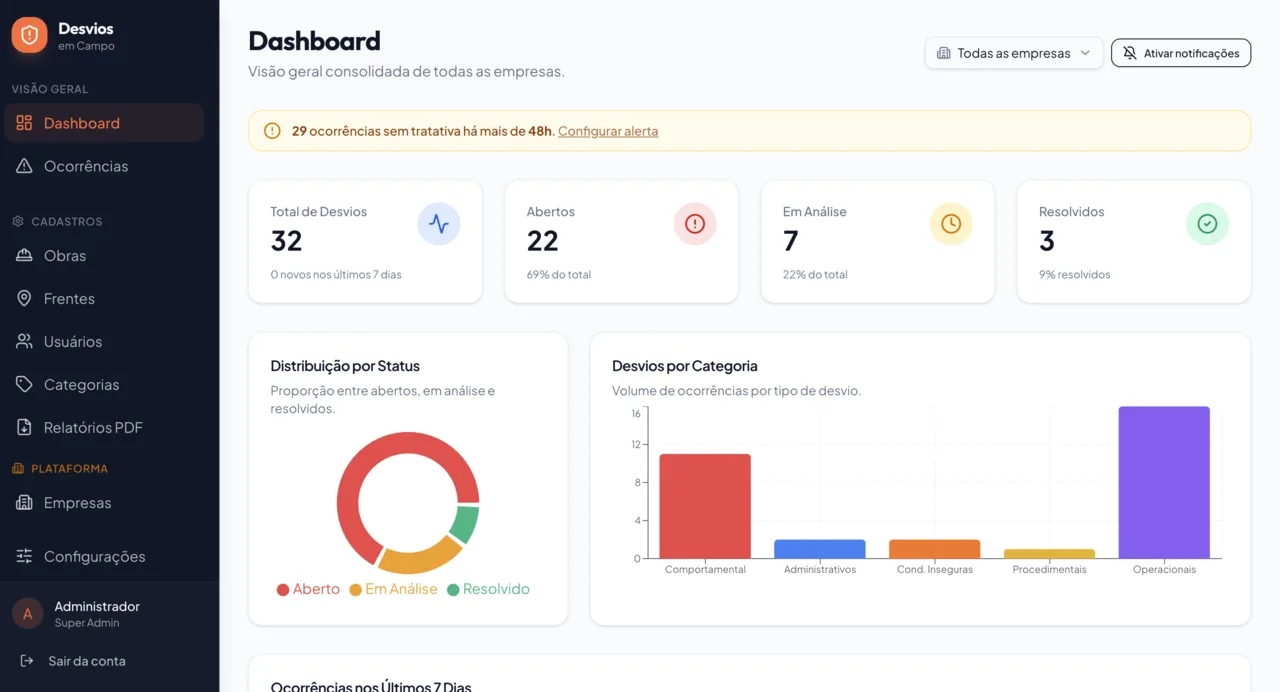Click the orange Cond. Inseguras bar

tap(935, 549)
